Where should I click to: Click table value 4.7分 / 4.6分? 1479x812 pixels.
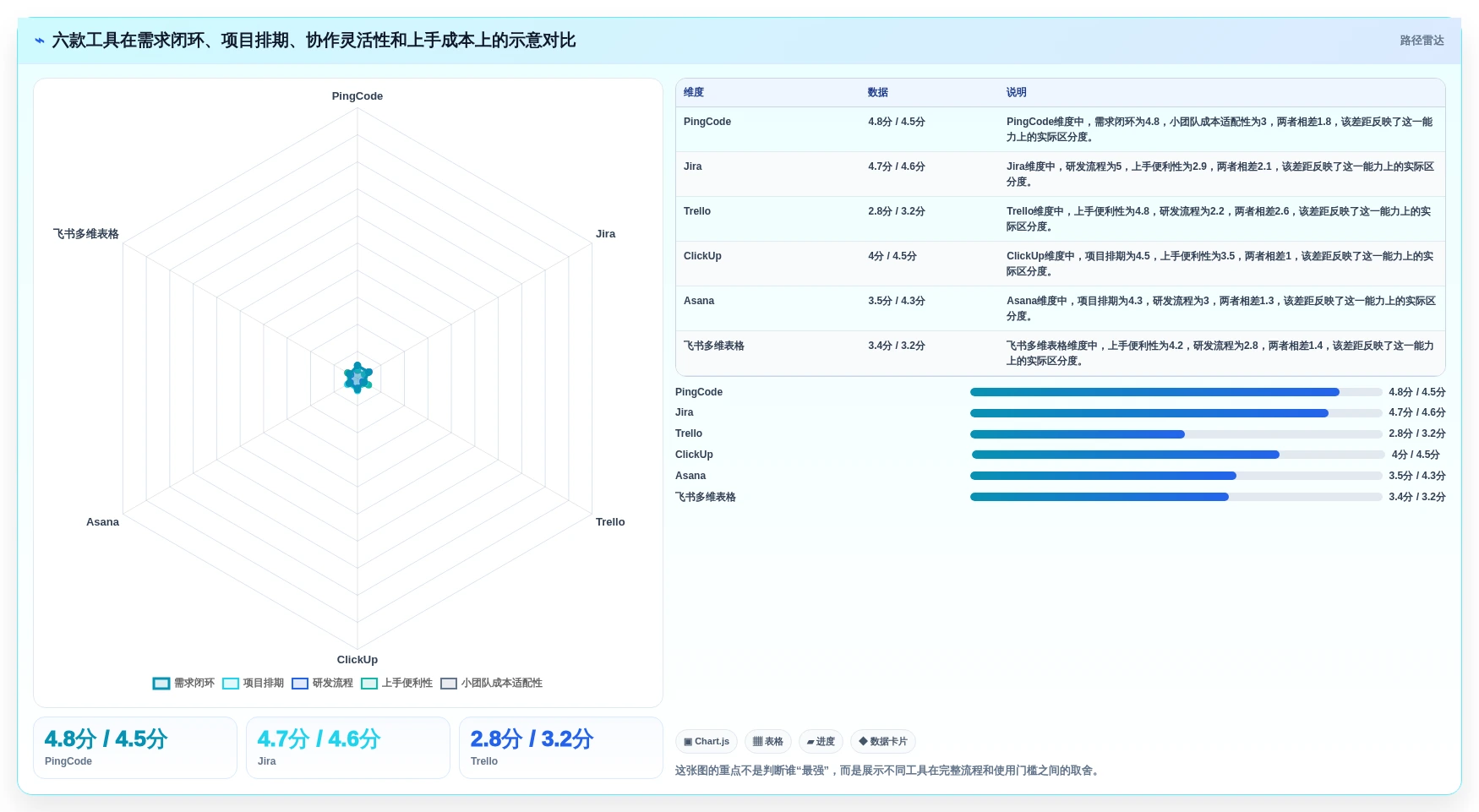[x=897, y=166]
